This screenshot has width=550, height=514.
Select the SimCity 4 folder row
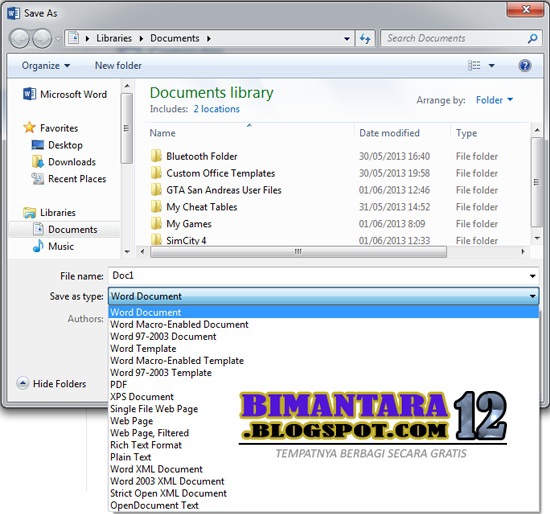coord(338,240)
